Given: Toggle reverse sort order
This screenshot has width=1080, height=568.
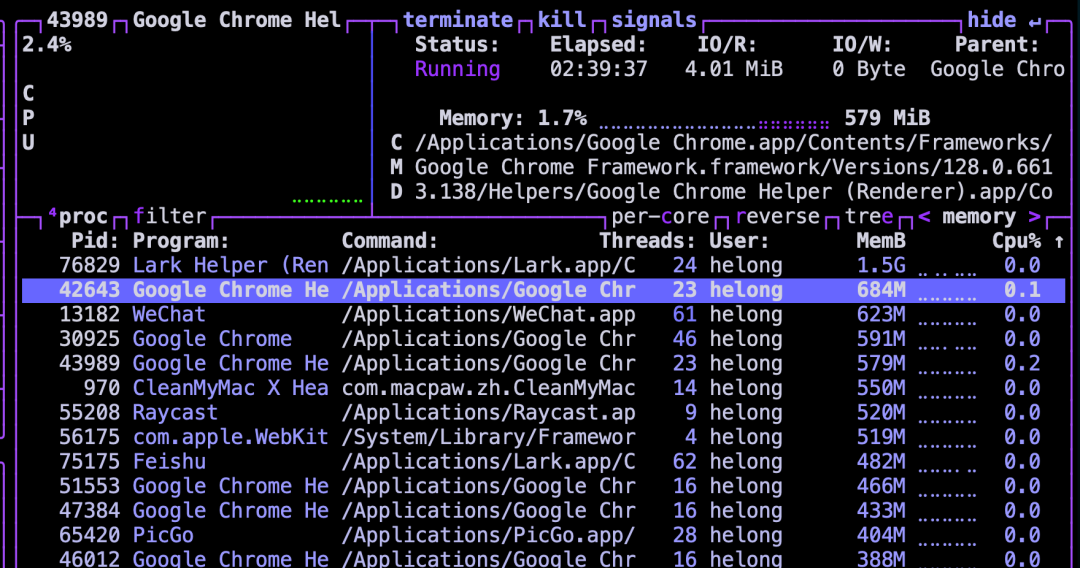Looking at the screenshot, I should pos(777,217).
